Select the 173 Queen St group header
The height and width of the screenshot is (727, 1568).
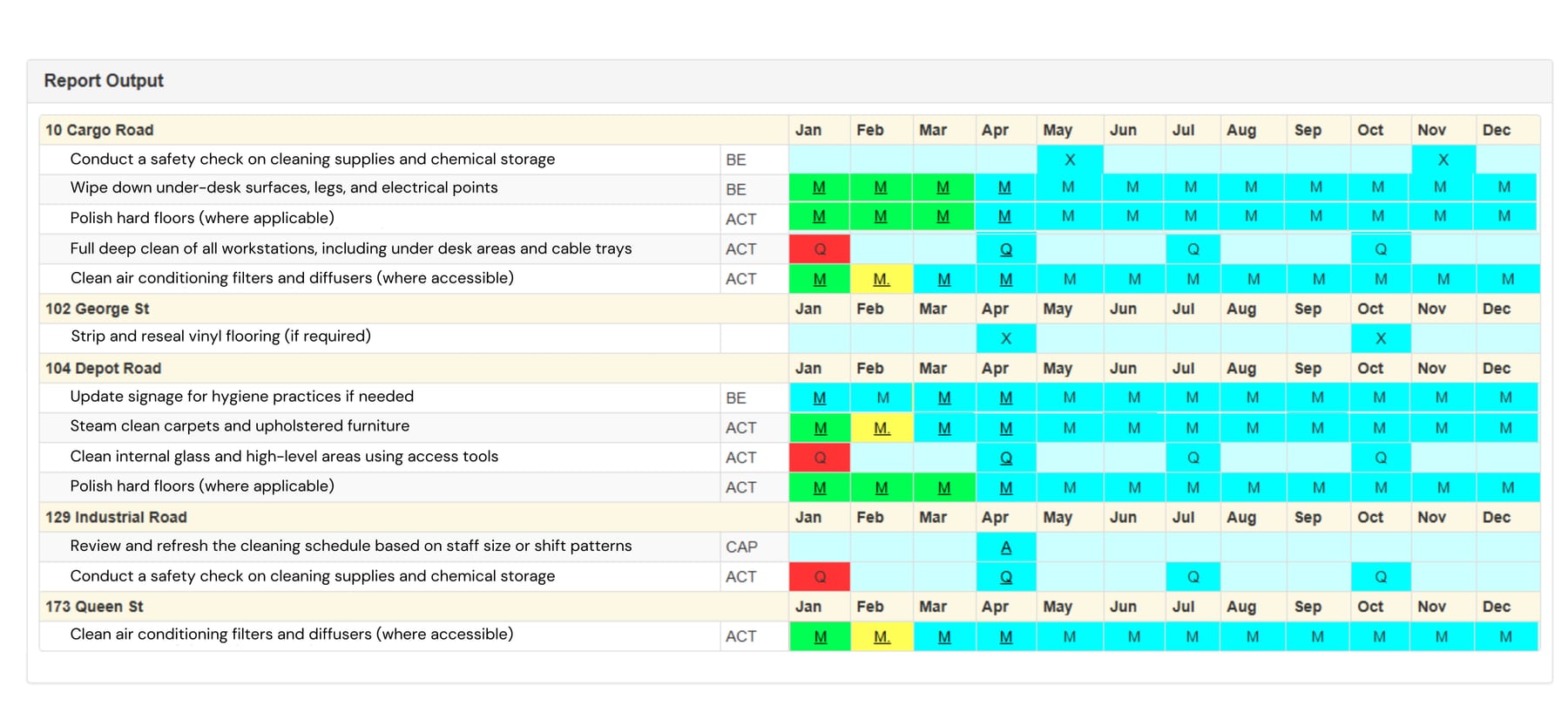(x=94, y=607)
